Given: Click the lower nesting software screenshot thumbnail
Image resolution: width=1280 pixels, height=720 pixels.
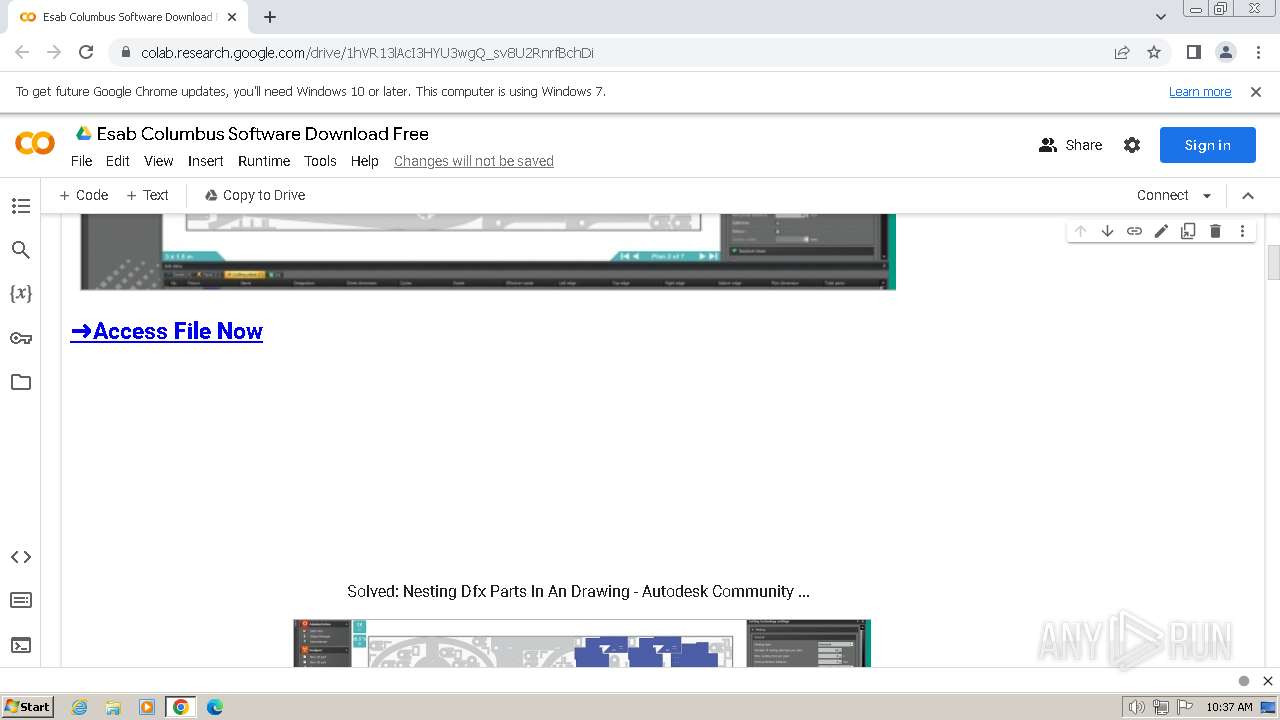Looking at the screenshot, I should pyautogui.click(x=582, y=643).
